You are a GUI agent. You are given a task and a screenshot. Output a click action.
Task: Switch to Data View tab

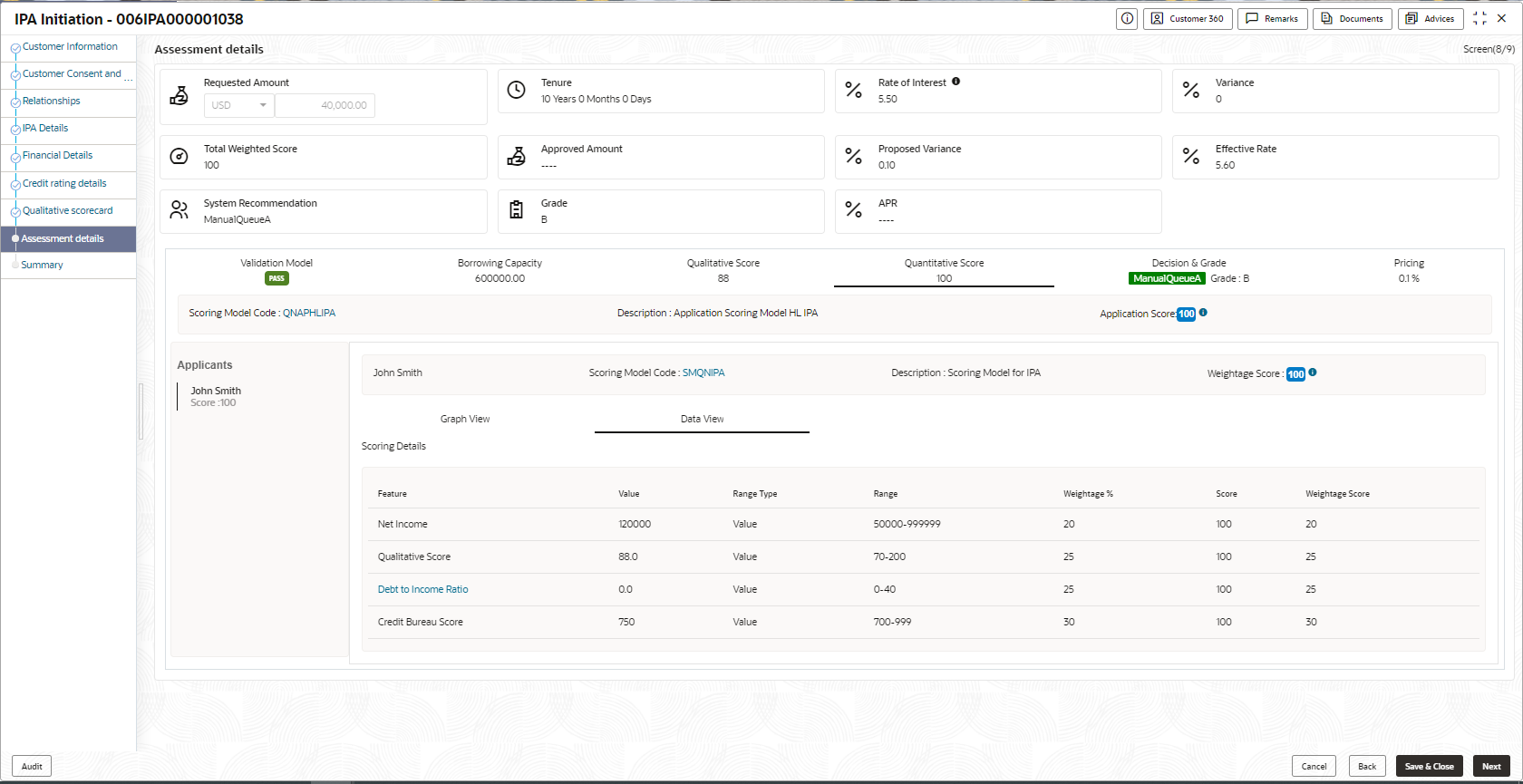click(x=702, y=419)
